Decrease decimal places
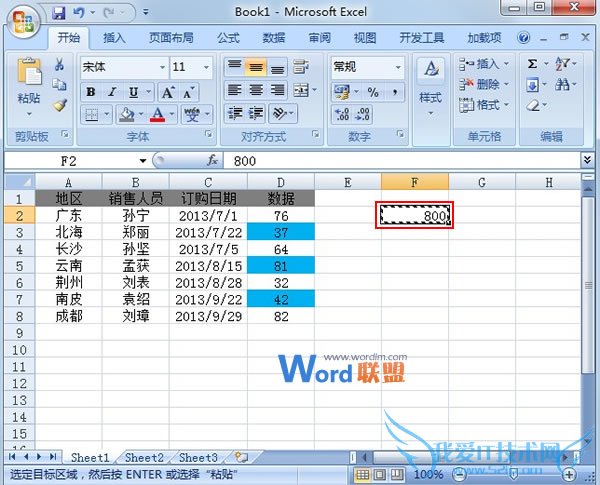Screen dimensions: 600x485 362,114
